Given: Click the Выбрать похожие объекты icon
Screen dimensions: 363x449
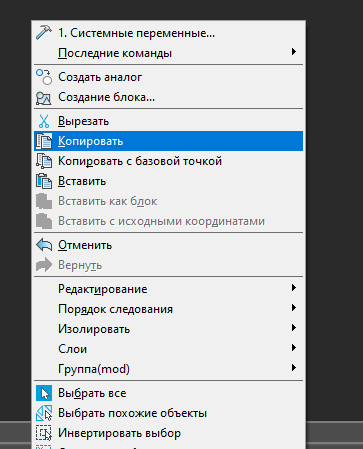Looking at the screenshot, I should (x=44, y=413).
